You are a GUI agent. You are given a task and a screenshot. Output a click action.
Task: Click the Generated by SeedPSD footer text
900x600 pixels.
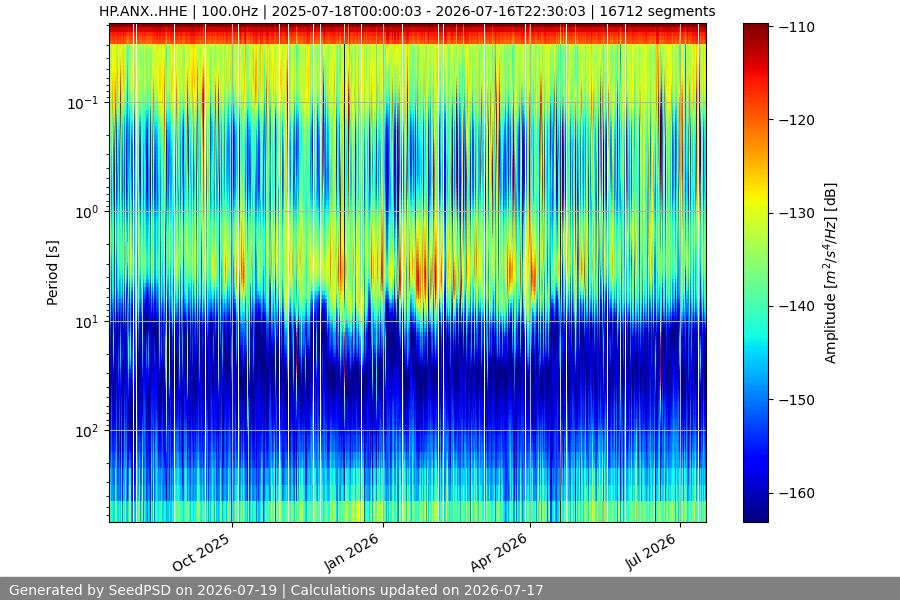point(276,590)
